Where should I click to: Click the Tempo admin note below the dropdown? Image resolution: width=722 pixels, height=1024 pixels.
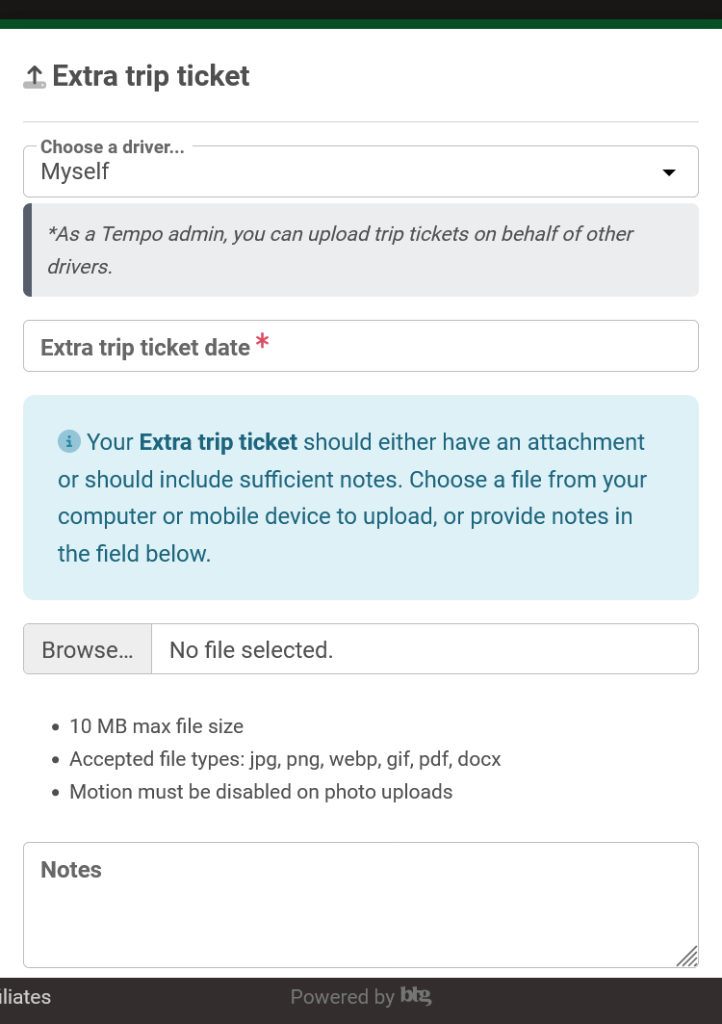340,250
